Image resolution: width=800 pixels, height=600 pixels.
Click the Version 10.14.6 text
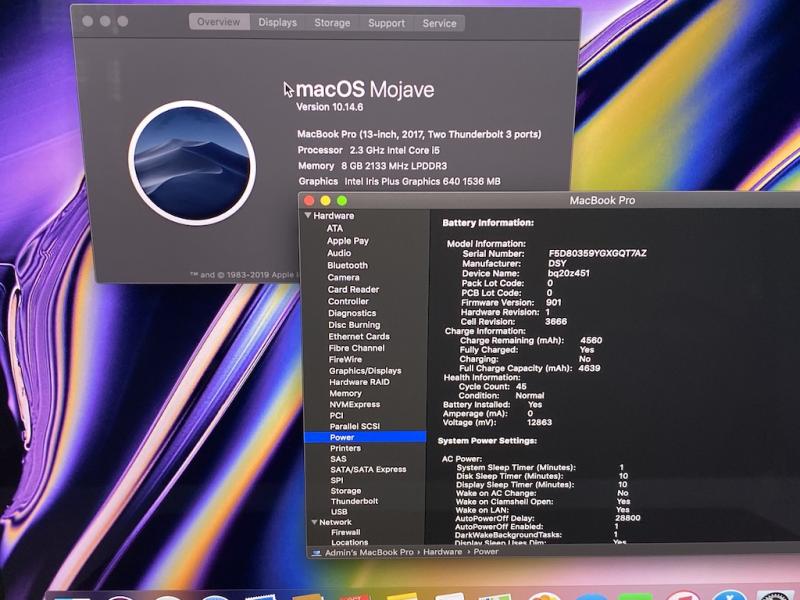[330, 107]
